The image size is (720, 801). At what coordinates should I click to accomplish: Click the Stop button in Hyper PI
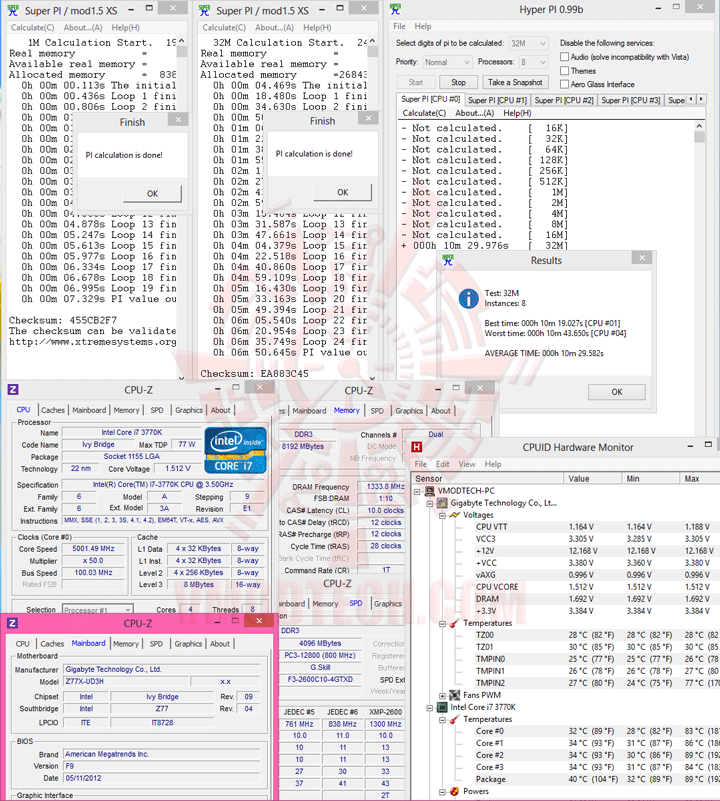coord(458,82)
